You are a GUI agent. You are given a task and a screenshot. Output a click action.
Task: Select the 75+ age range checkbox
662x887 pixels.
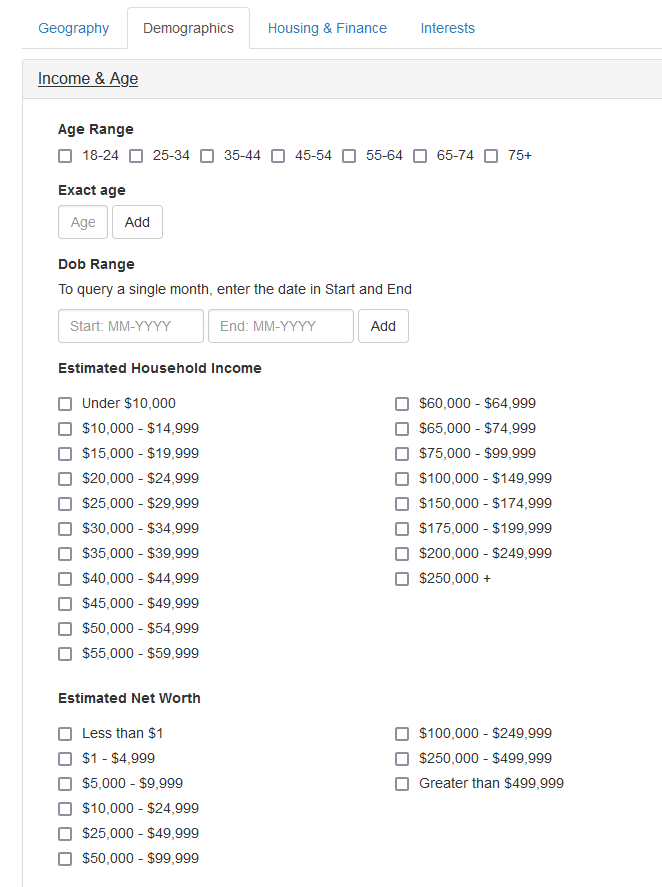pos(491,156)
